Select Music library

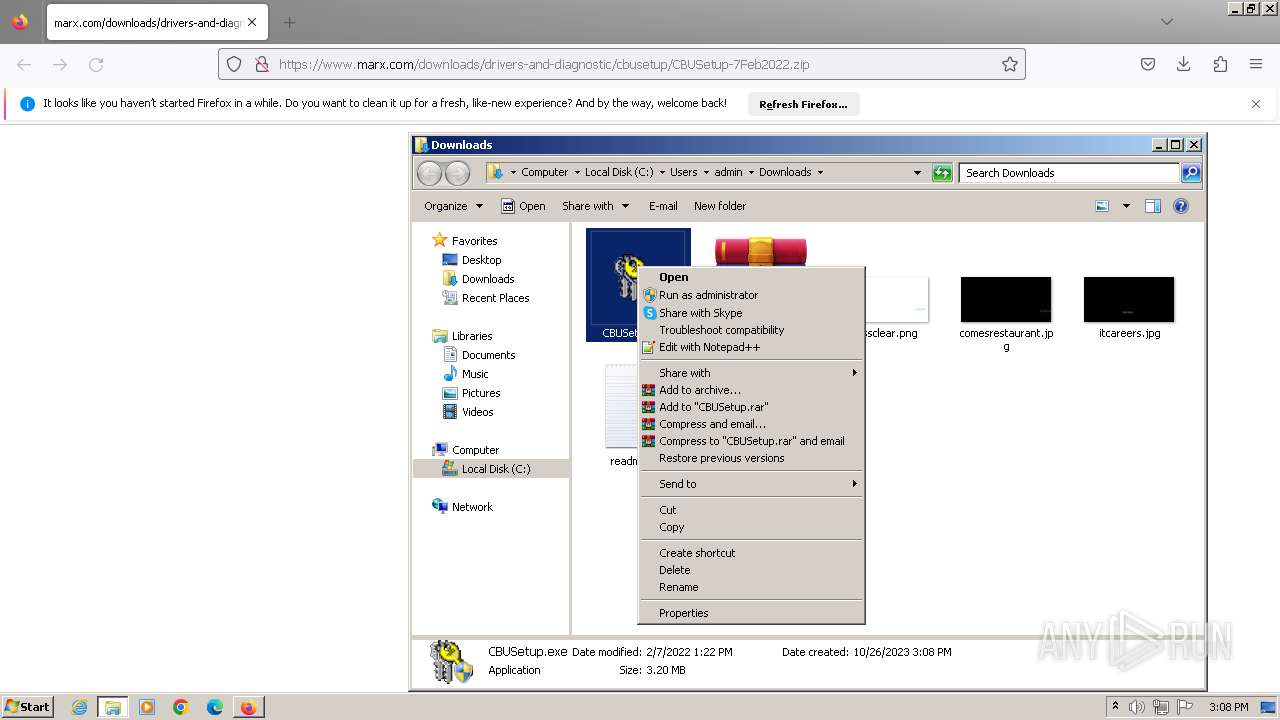coord(466,374)
